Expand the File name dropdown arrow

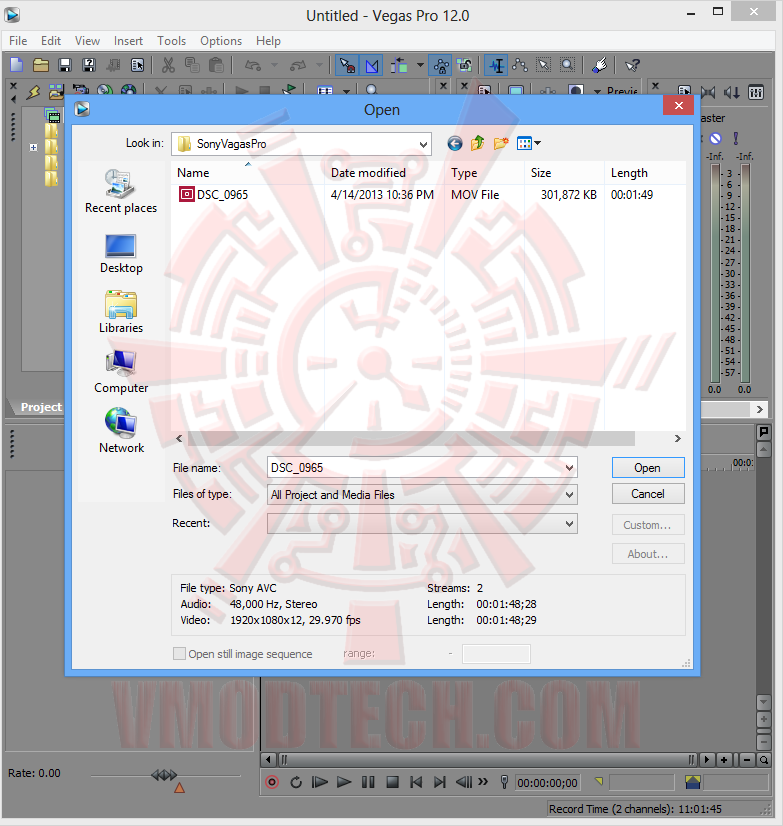[x=569, y=468]
